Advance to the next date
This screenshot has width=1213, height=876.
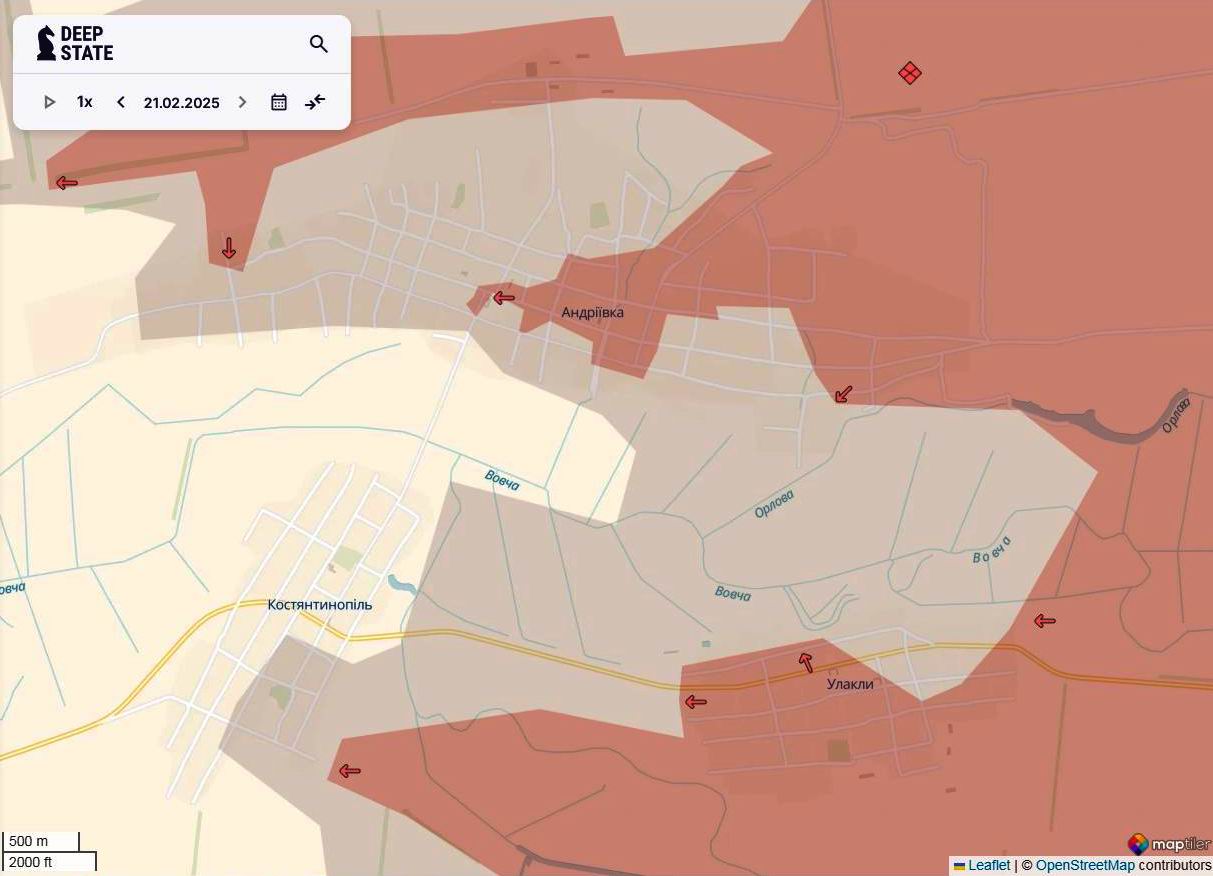242,101
